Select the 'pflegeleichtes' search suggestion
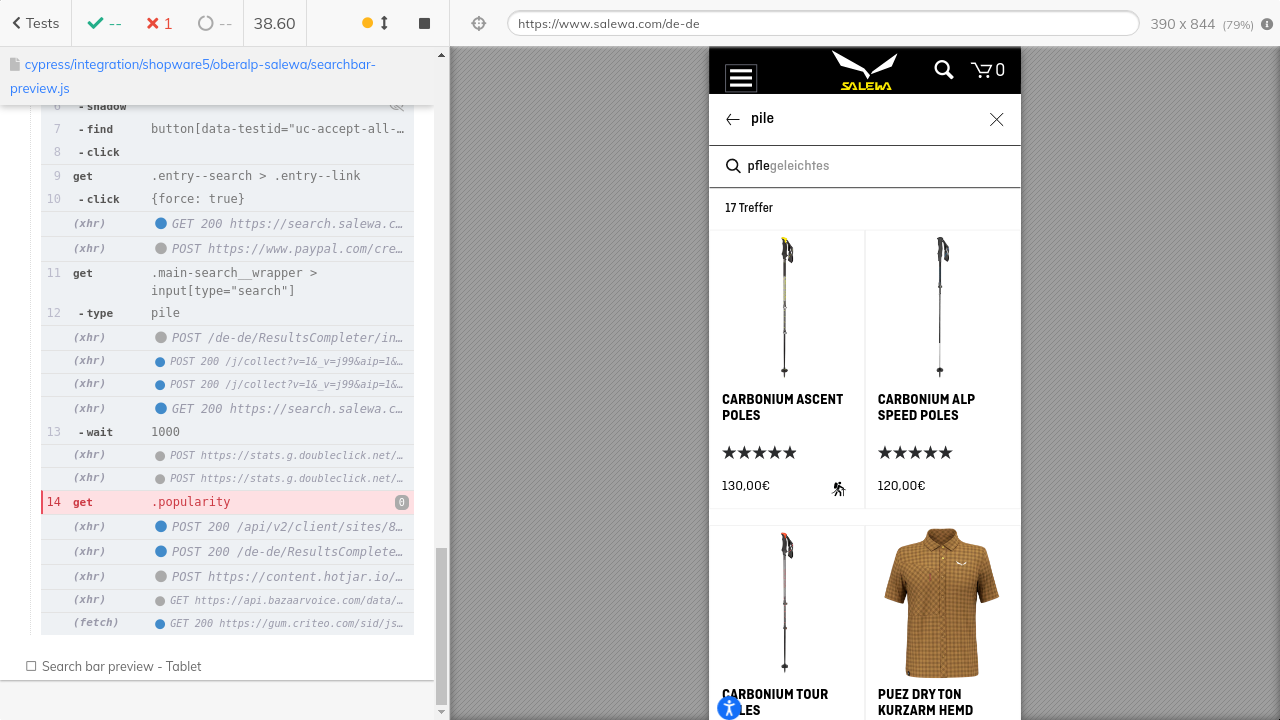 click(789, 166)
